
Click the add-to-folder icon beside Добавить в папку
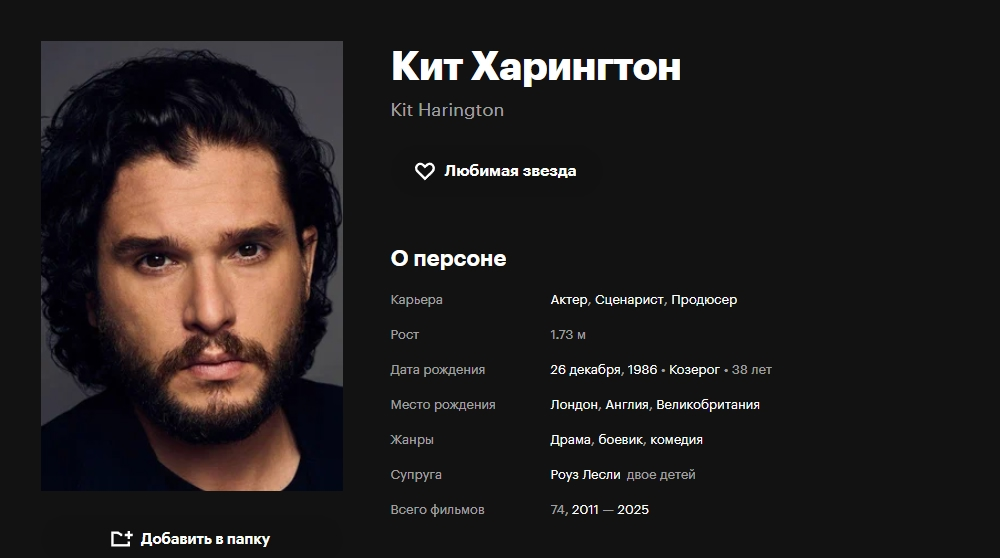point(121,539)
